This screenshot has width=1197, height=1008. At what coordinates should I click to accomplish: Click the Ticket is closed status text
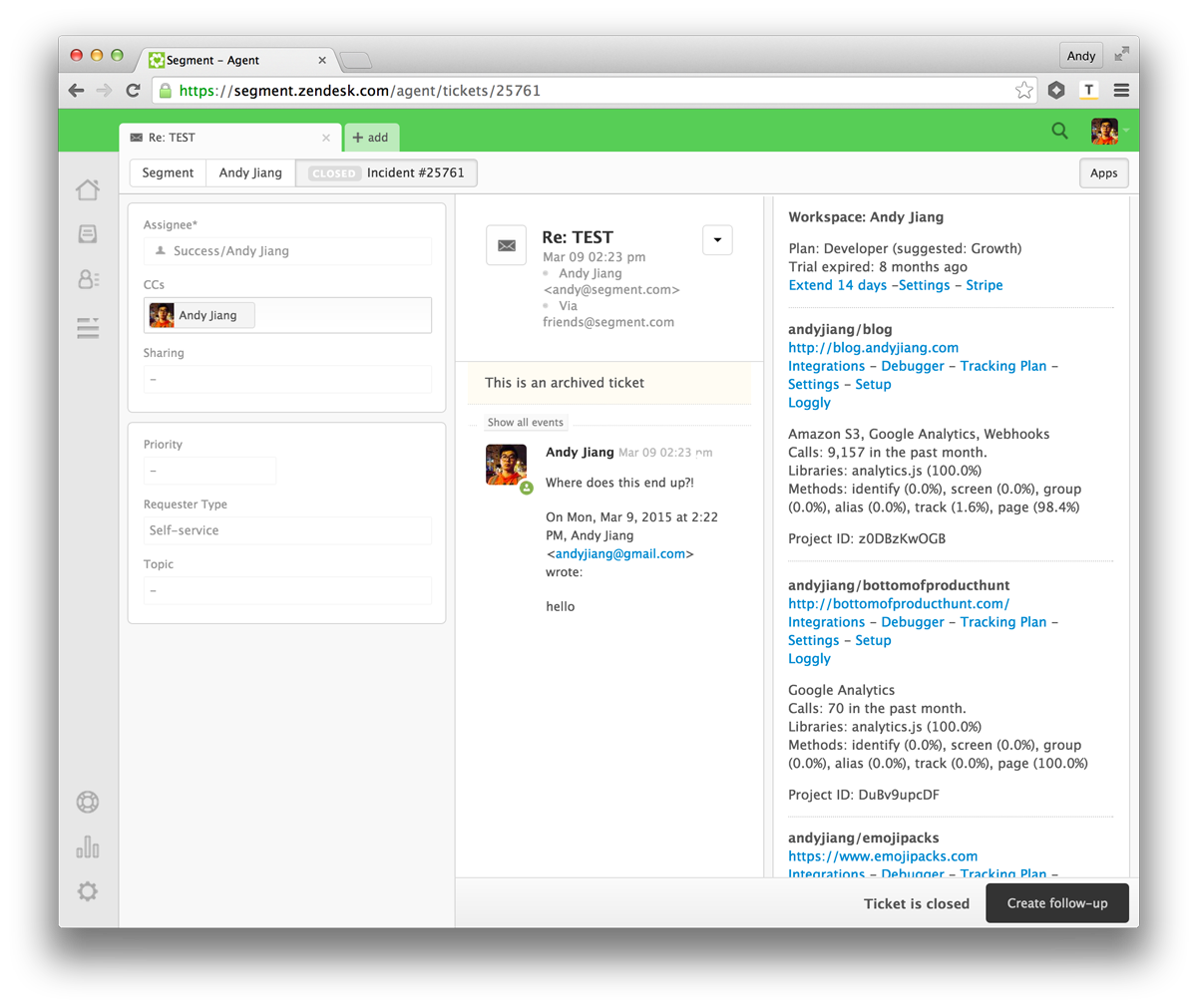tap(917, 903)
